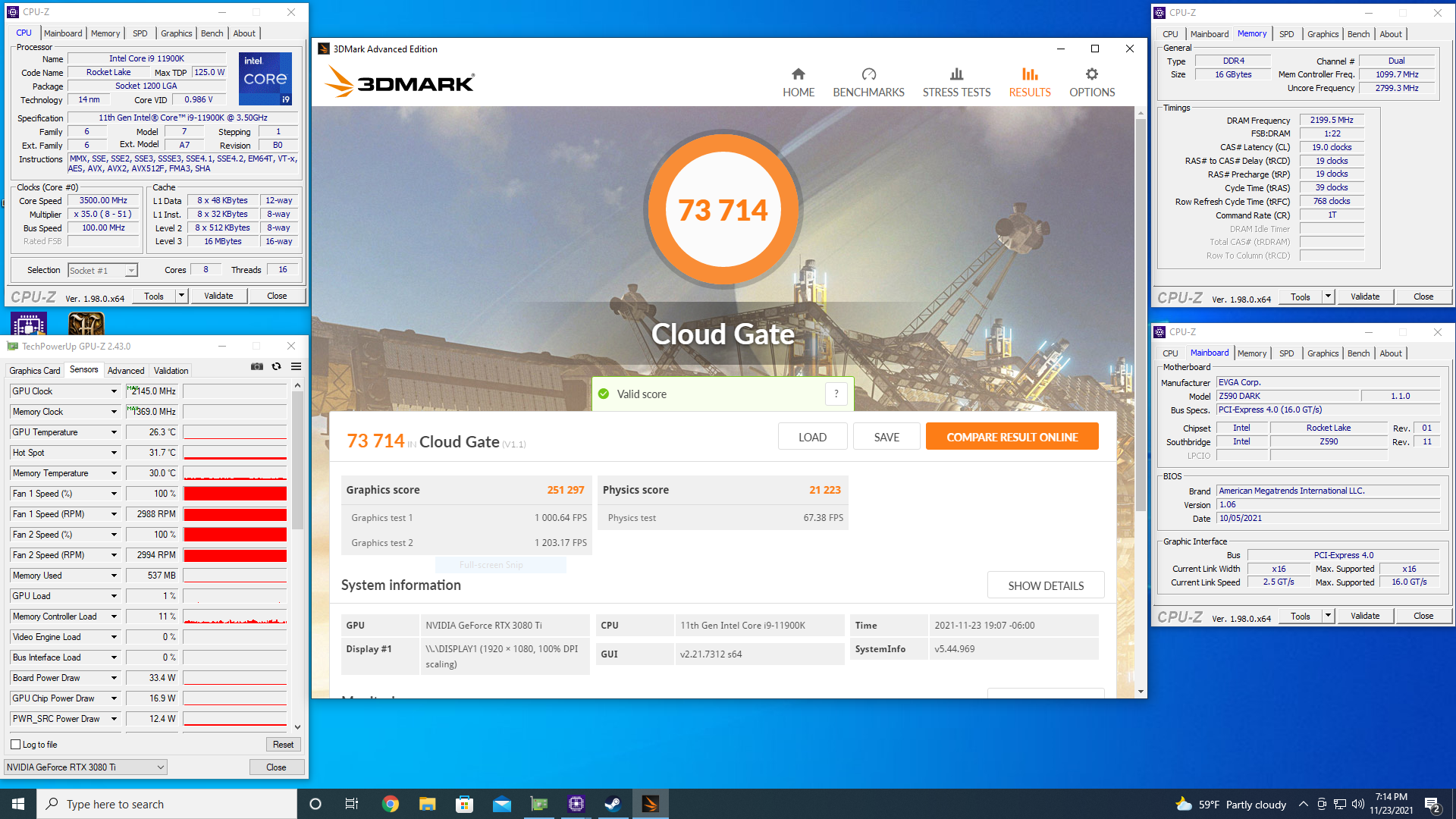
Task: Enable Log to file checkbox
Action: tap(16, 745)
